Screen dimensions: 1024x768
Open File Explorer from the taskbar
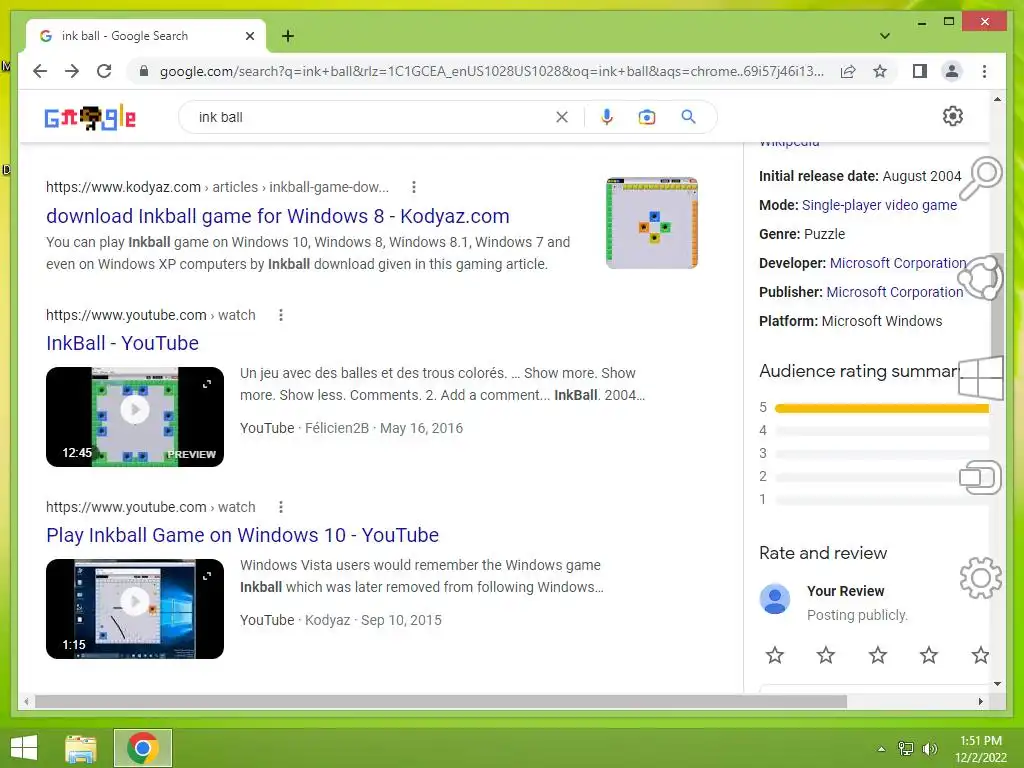point(81,748)
